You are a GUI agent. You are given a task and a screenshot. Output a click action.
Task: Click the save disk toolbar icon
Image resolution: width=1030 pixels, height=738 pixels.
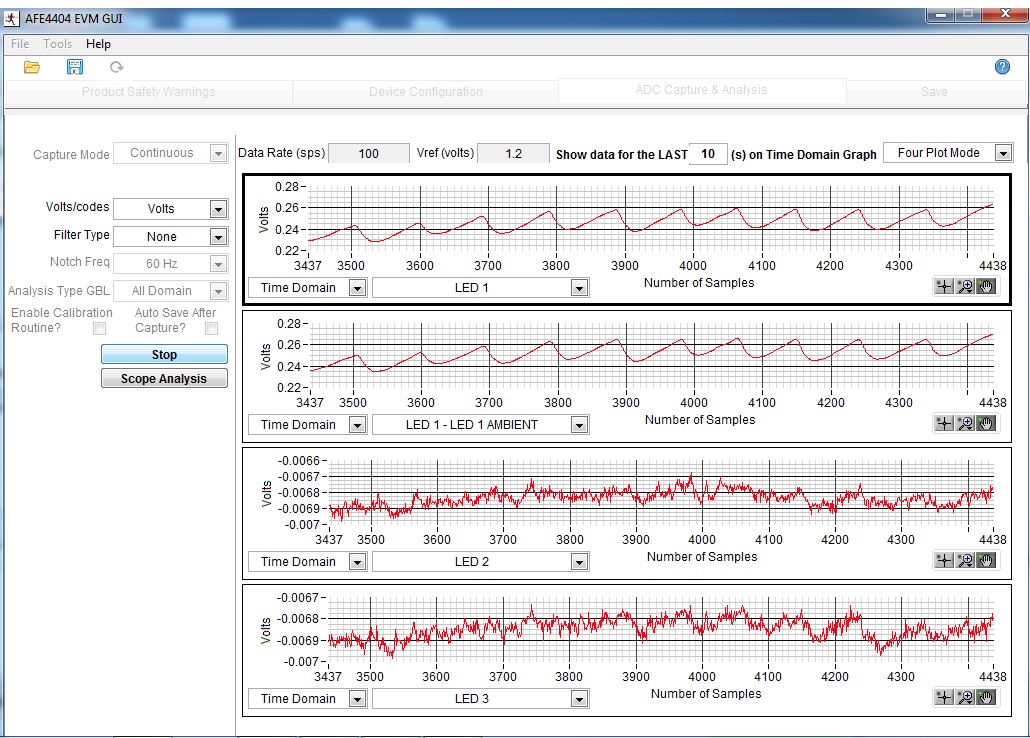74,67
